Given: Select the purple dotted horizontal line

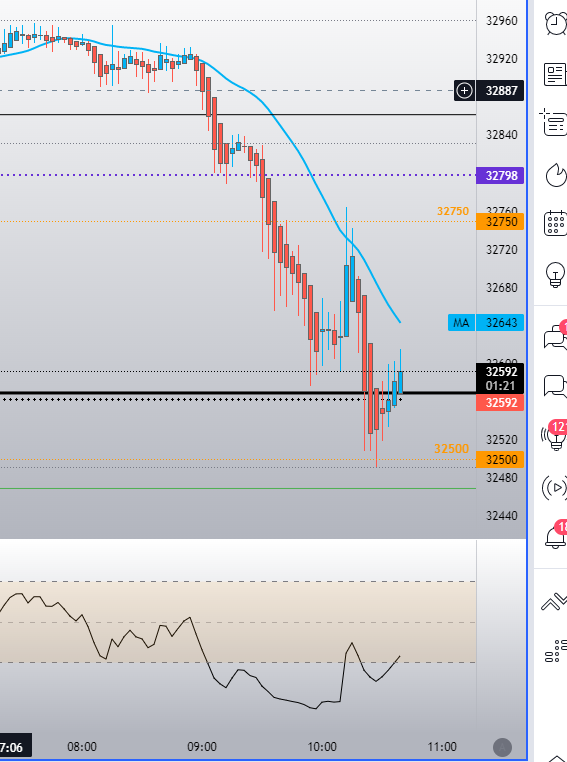Looking at the screenshot, I should pyautogui.click(x=238, y=175).
